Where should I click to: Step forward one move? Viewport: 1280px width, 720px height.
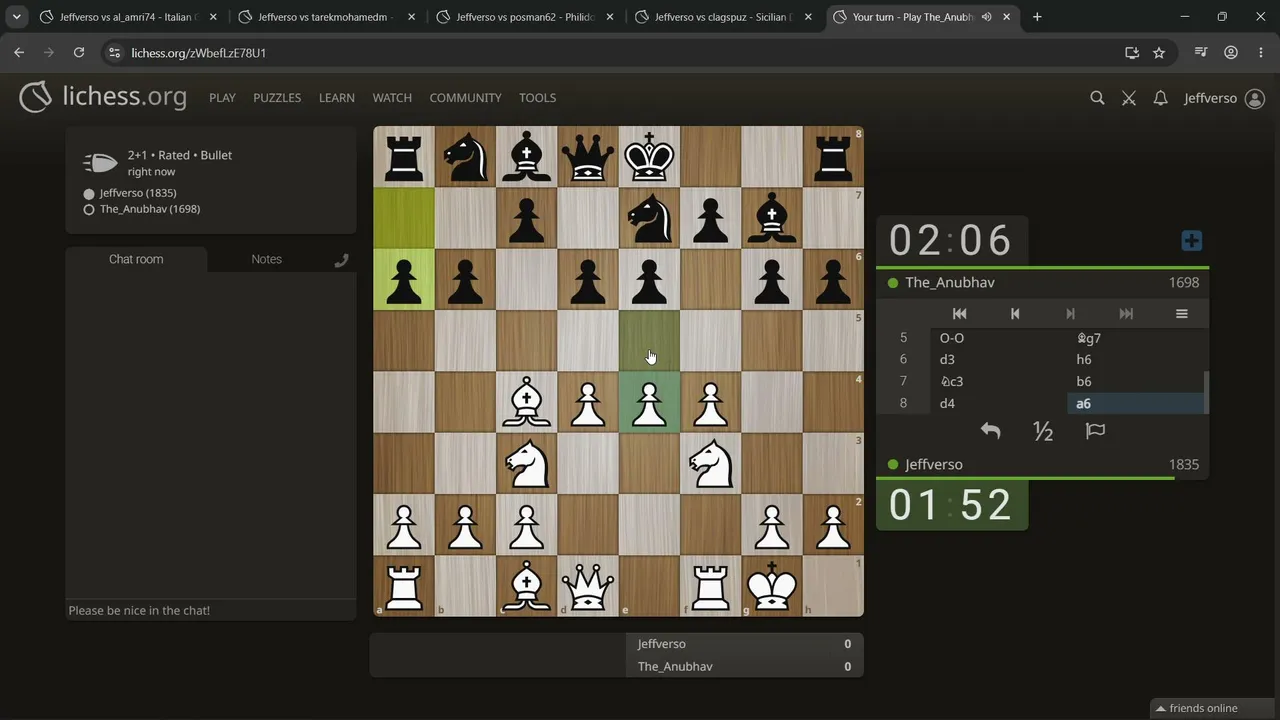tap(1070, 314)
